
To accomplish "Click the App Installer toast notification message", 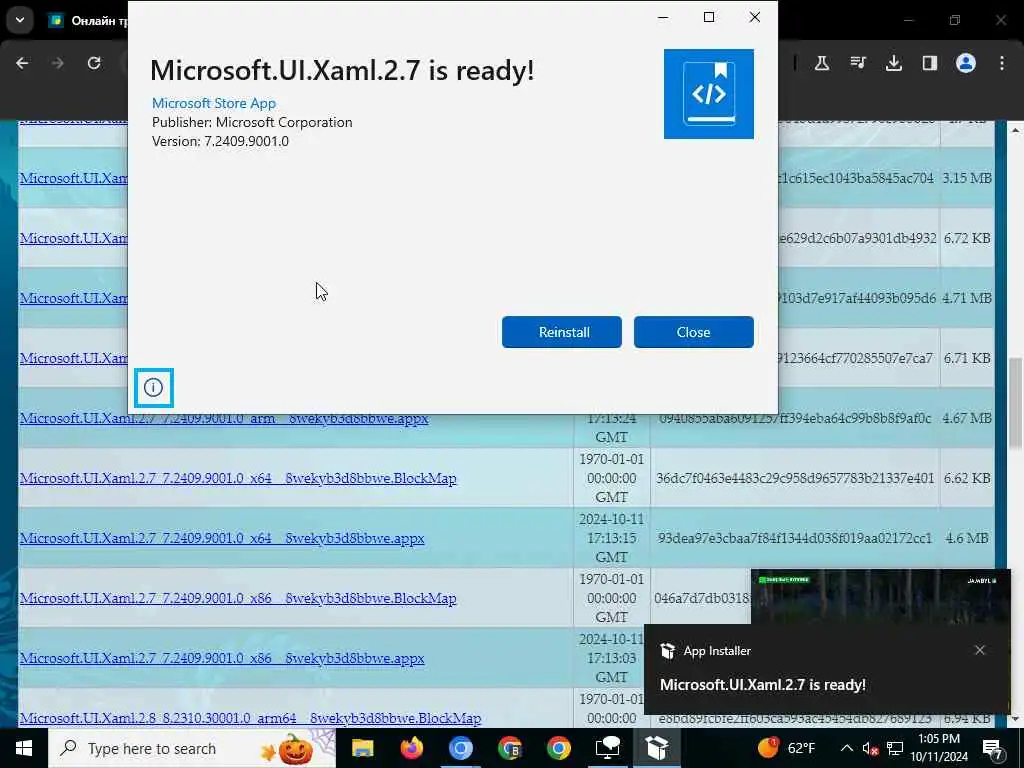I will click(x=762, y=684).
